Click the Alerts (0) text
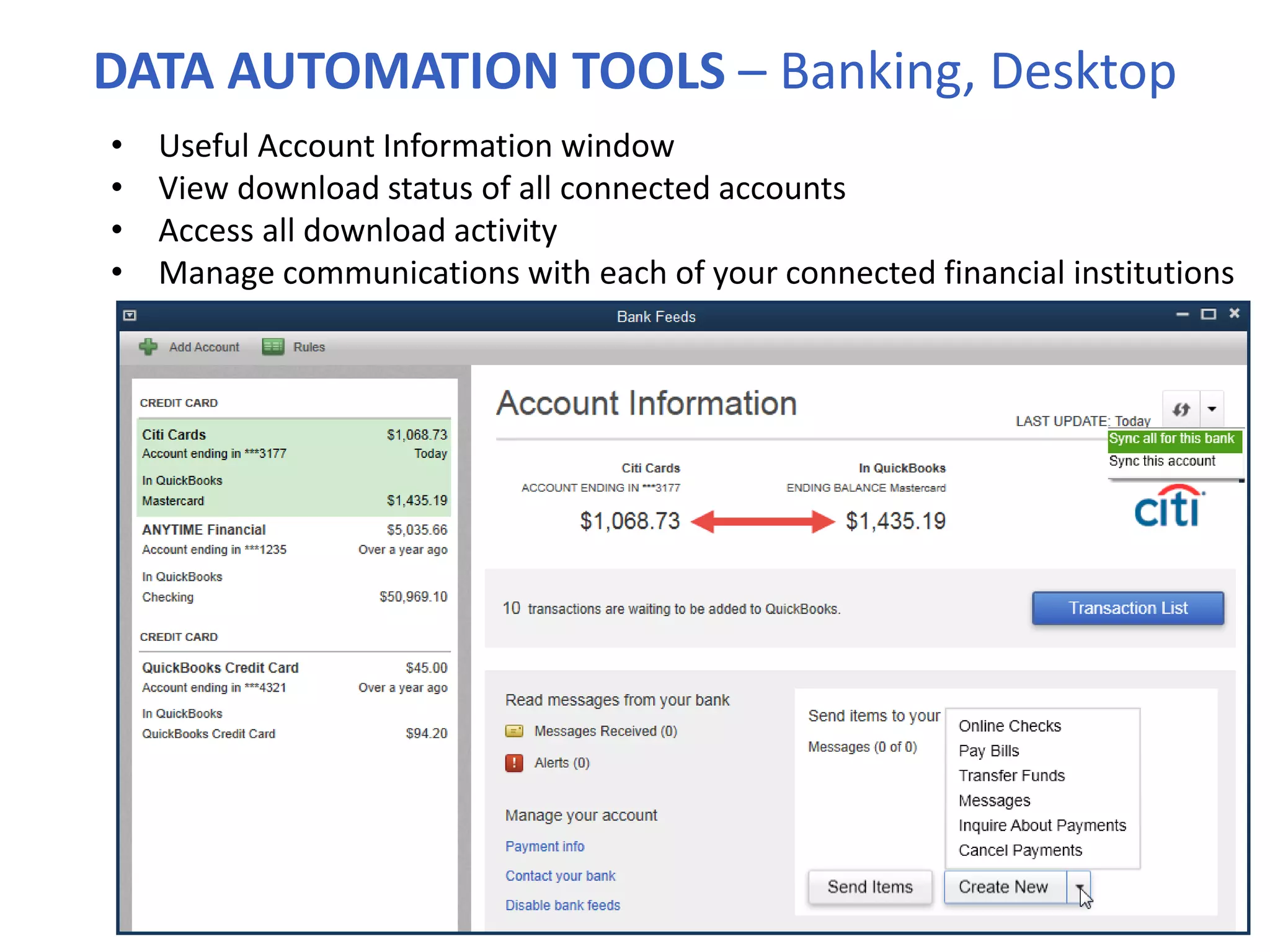 (562, 763)
